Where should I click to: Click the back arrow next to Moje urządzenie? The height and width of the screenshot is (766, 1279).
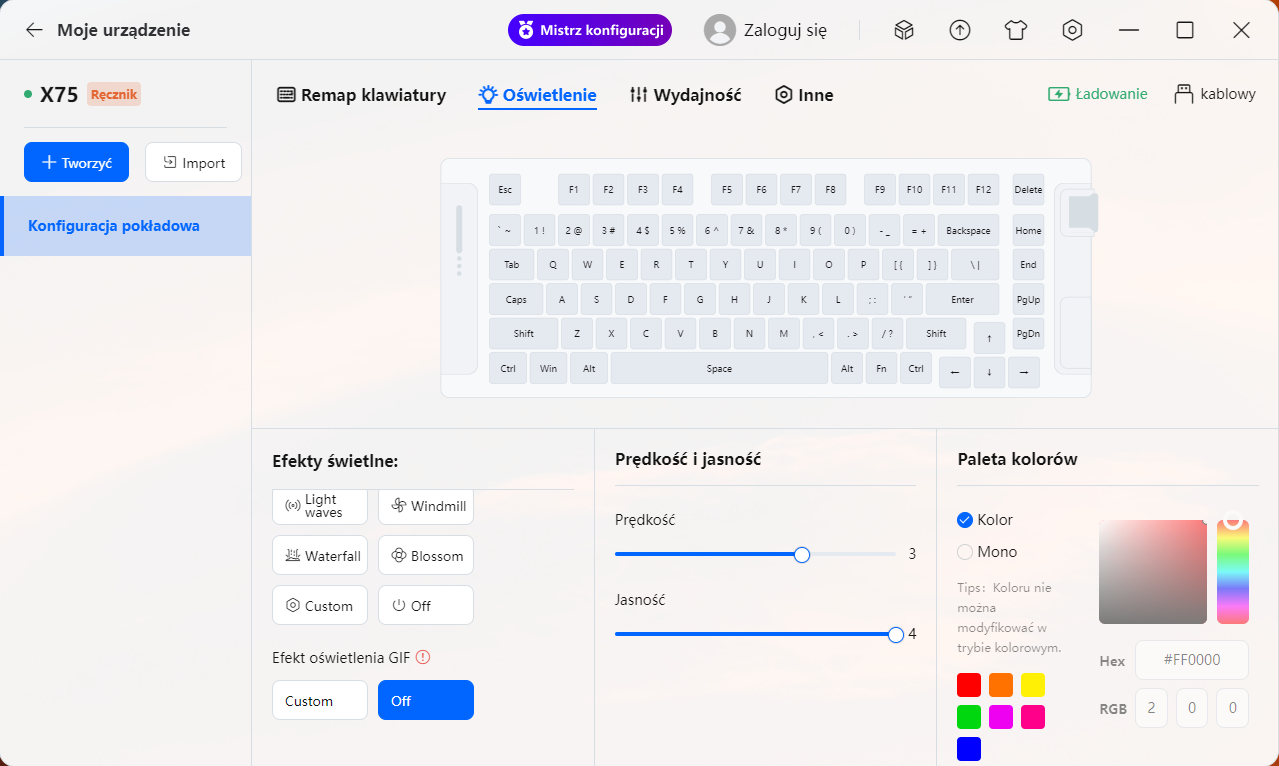(34, 30)
